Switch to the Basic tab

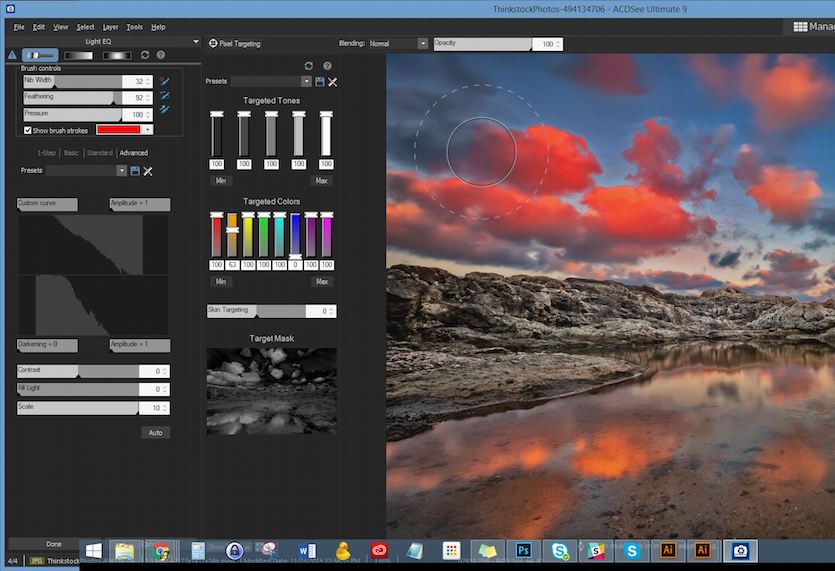[71, 153]
